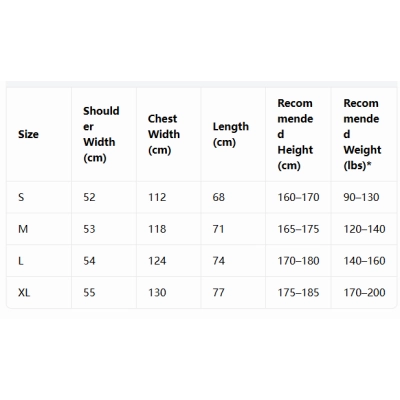
Task: Select the S size row label
Action: [21, 197]
